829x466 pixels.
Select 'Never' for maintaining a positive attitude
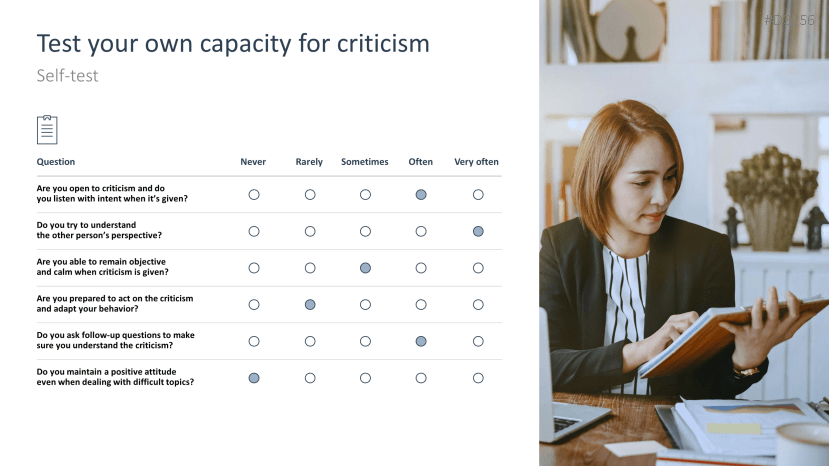[254, 378]
